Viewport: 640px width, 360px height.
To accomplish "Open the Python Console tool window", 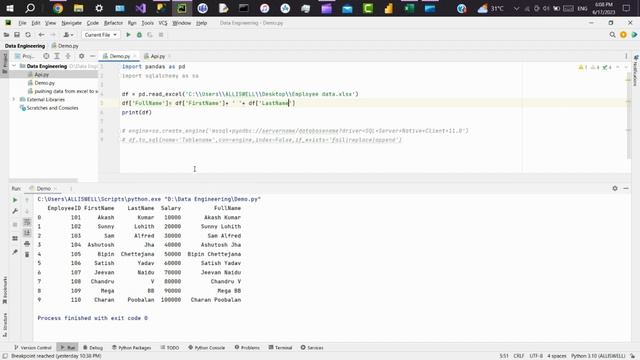I will [x=207, y=348].
